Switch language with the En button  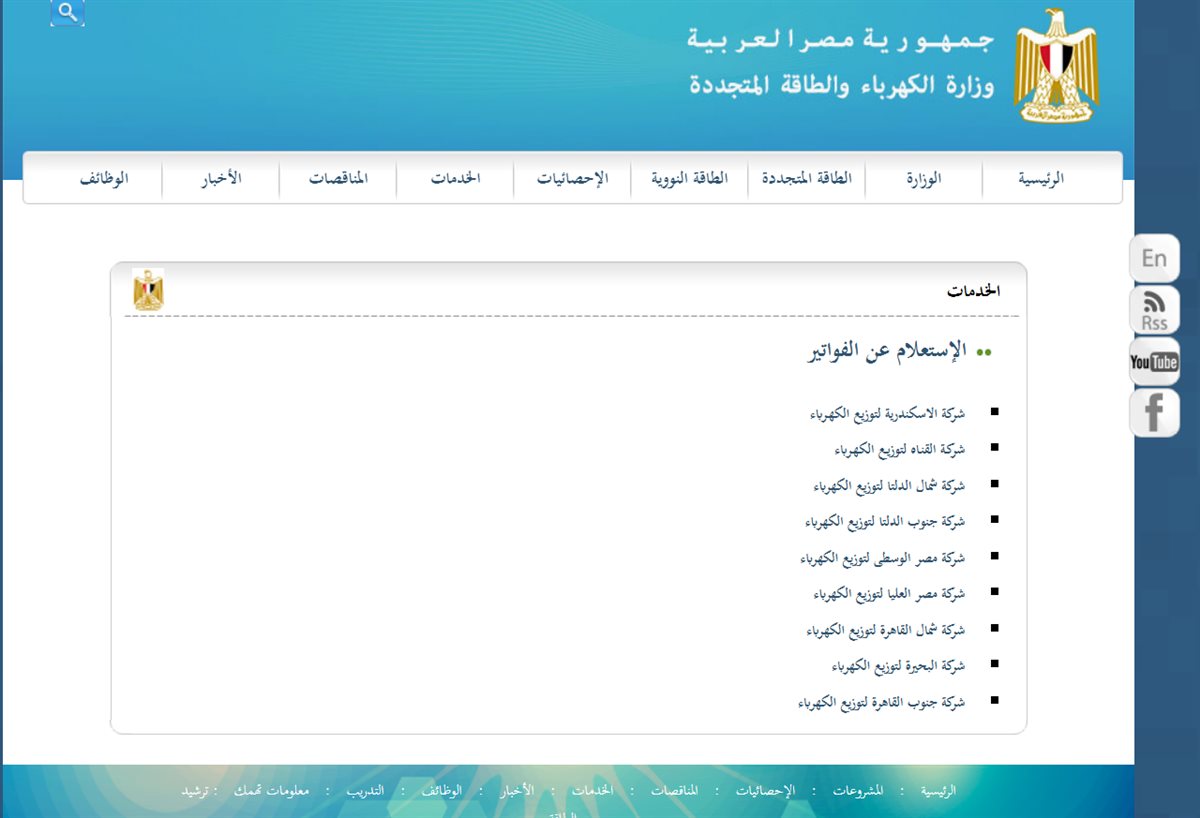1154,259
